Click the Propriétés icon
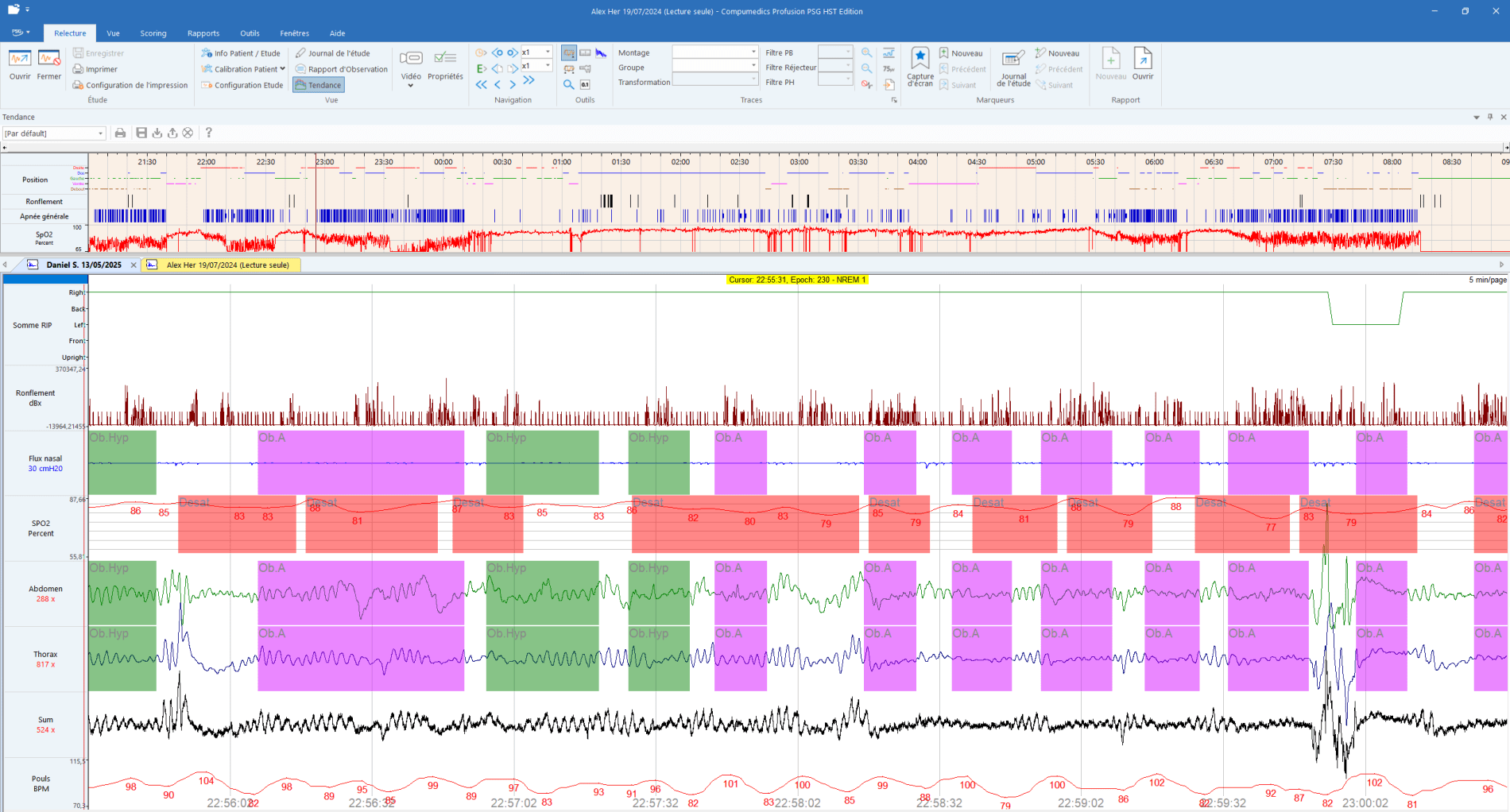 (445, 64)
